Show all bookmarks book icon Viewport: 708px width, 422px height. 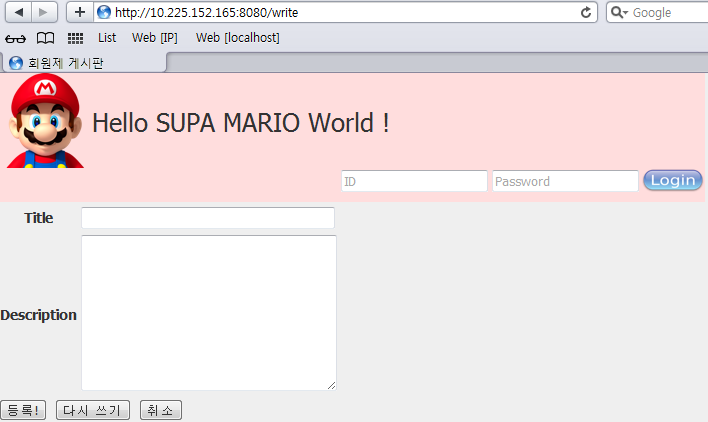point(45,38)
